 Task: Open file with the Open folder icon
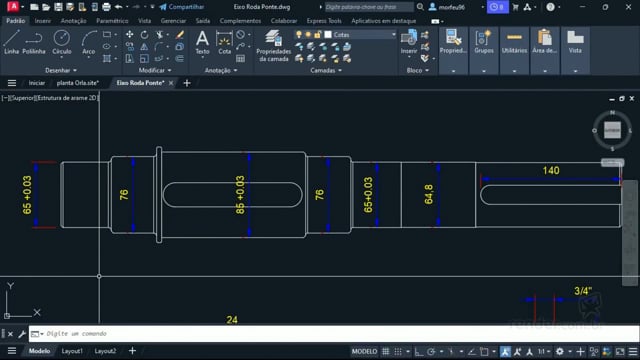click(x=46, y=7)
